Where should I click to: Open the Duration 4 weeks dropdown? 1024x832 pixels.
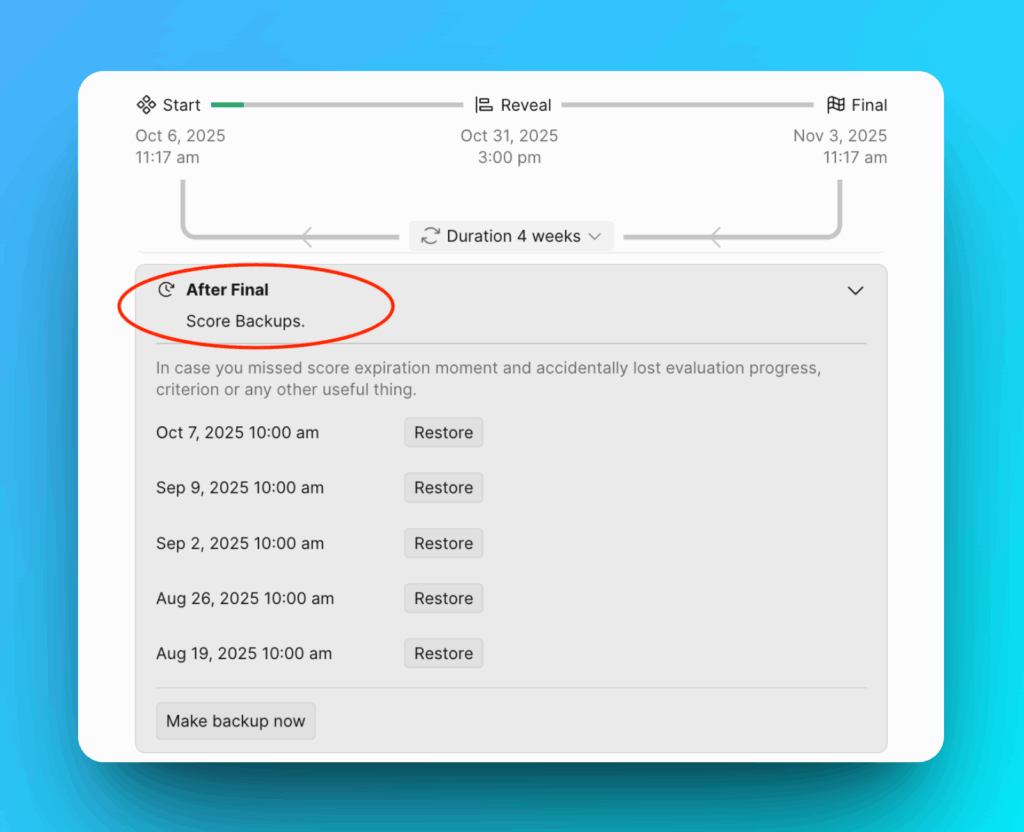click(x=511, y=236)
